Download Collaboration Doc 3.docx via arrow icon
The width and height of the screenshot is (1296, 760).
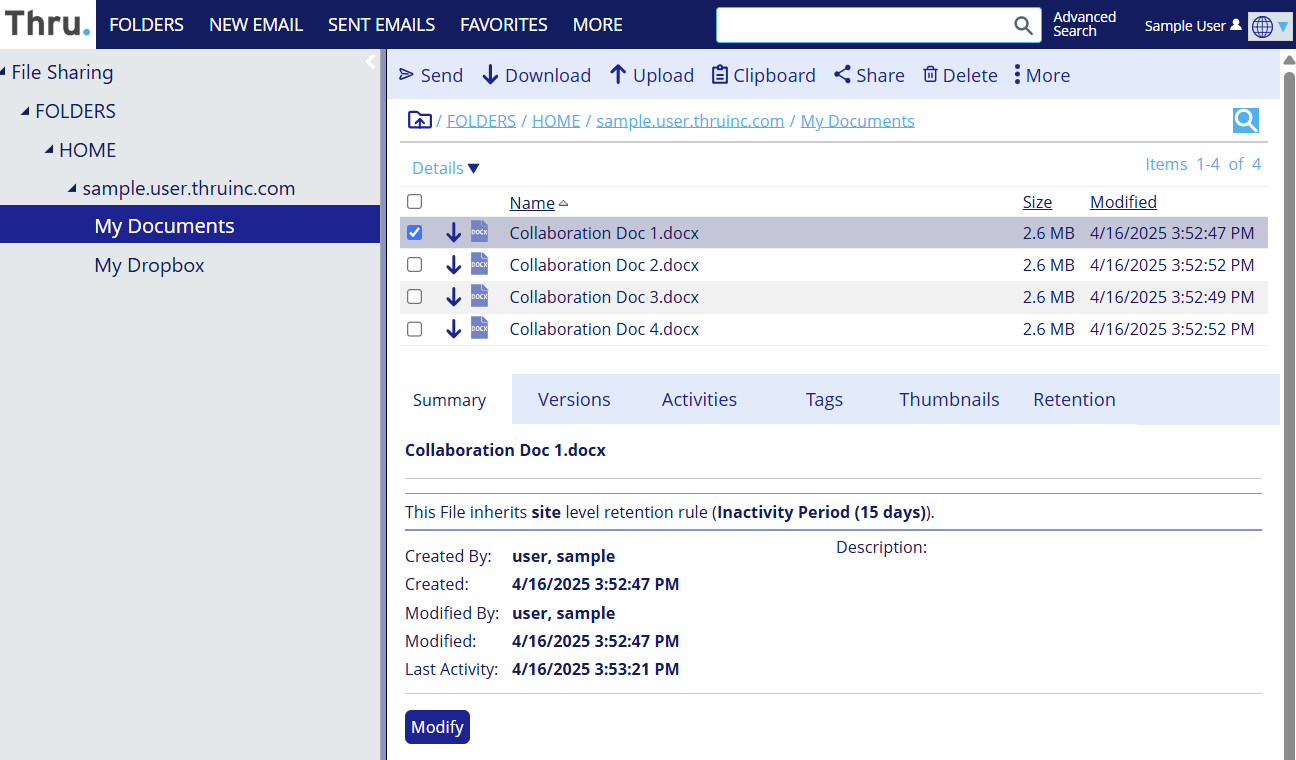pos(453,297)
